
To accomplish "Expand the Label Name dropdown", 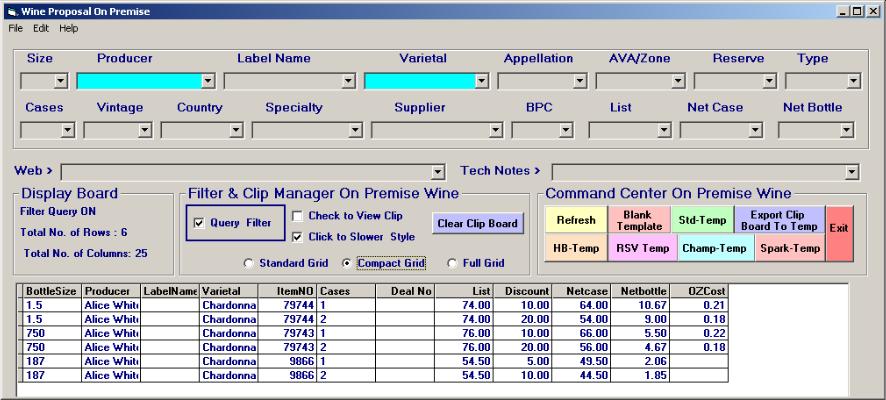I will (349, 81).
